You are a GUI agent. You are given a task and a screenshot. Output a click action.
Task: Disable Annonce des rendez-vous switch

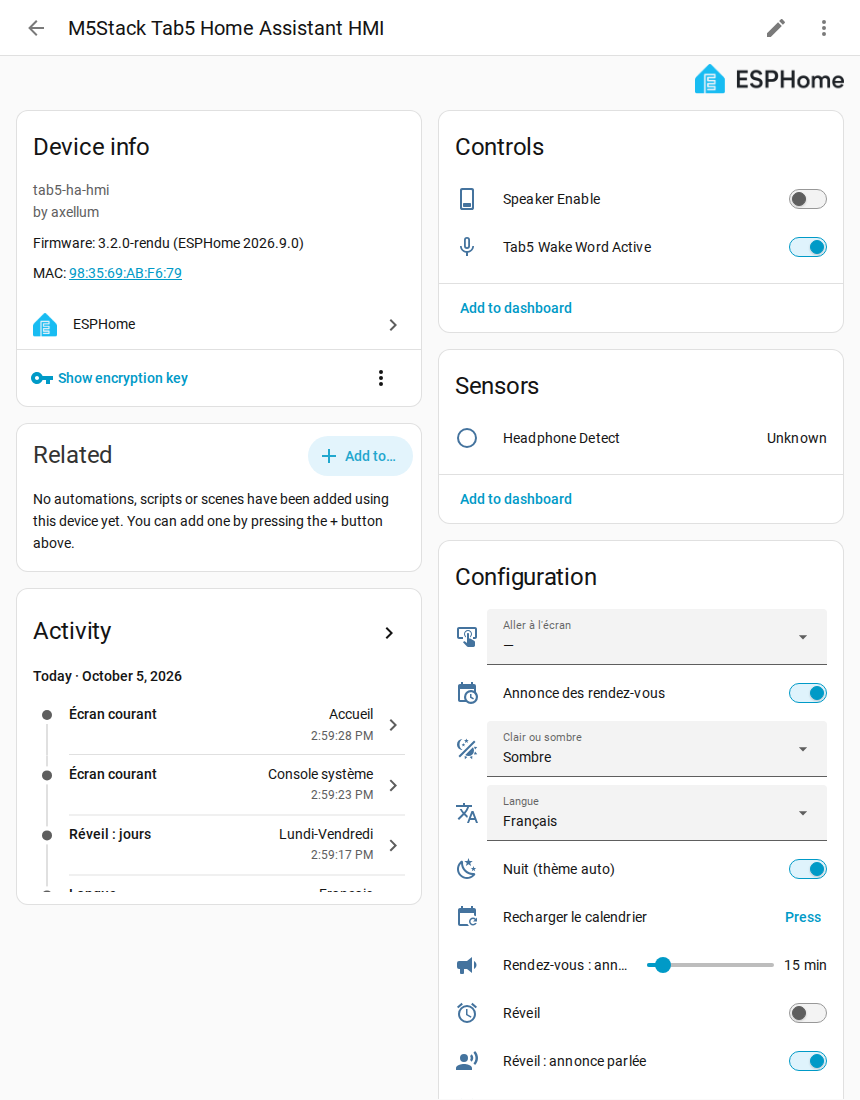[x=807, y=693]
